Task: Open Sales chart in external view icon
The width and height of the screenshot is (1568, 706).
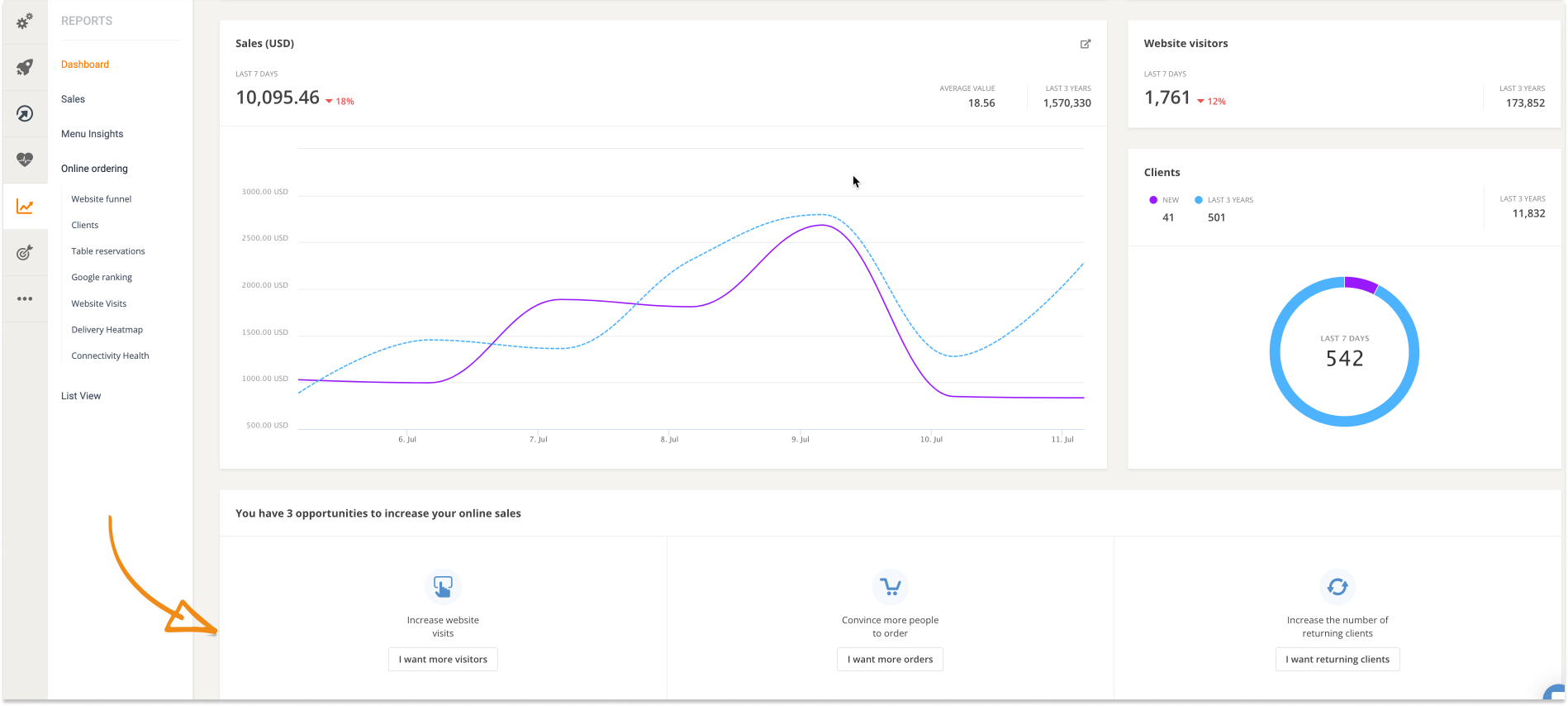Action: 1086,44
